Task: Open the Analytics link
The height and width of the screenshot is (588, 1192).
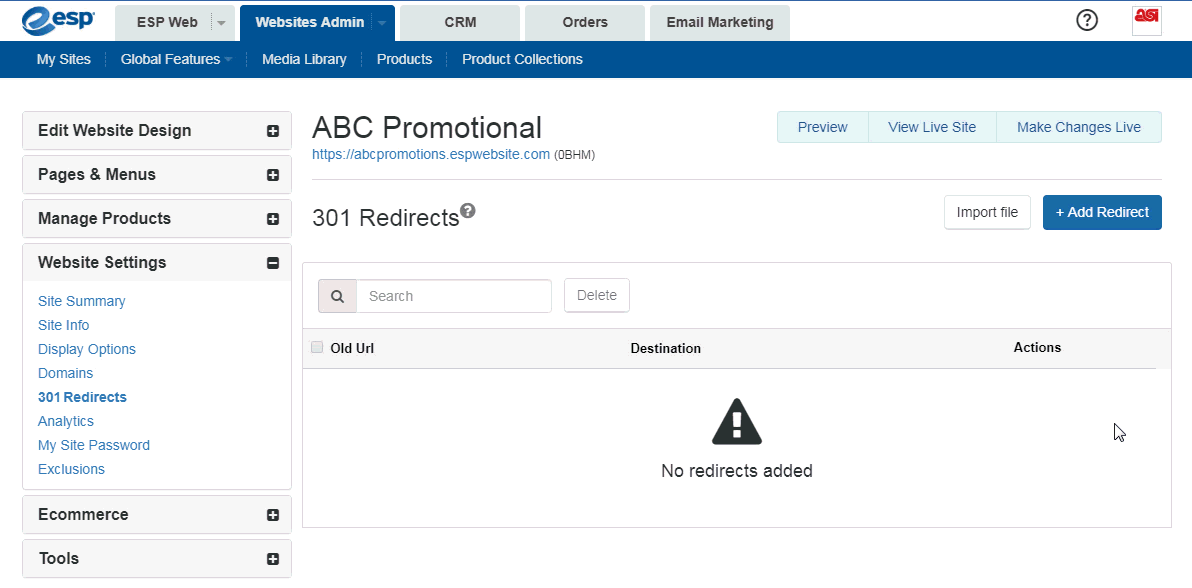Action: [x=66, y=421]
